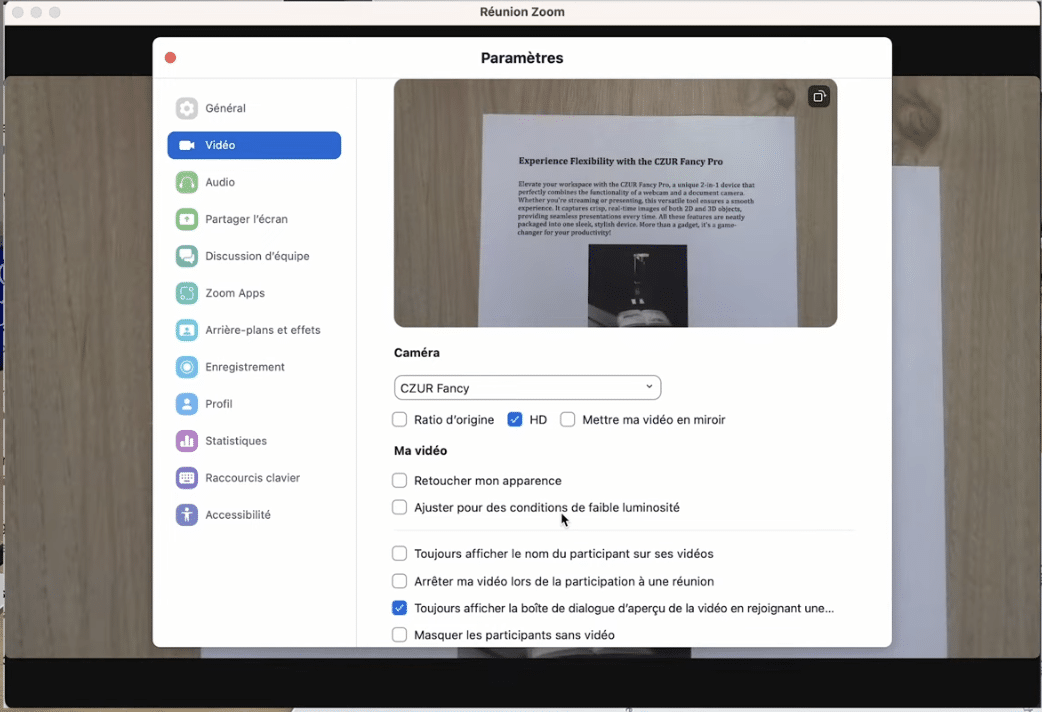Go to Raccourcis clavier settings

pyautogui.click(x=252, y=478)
